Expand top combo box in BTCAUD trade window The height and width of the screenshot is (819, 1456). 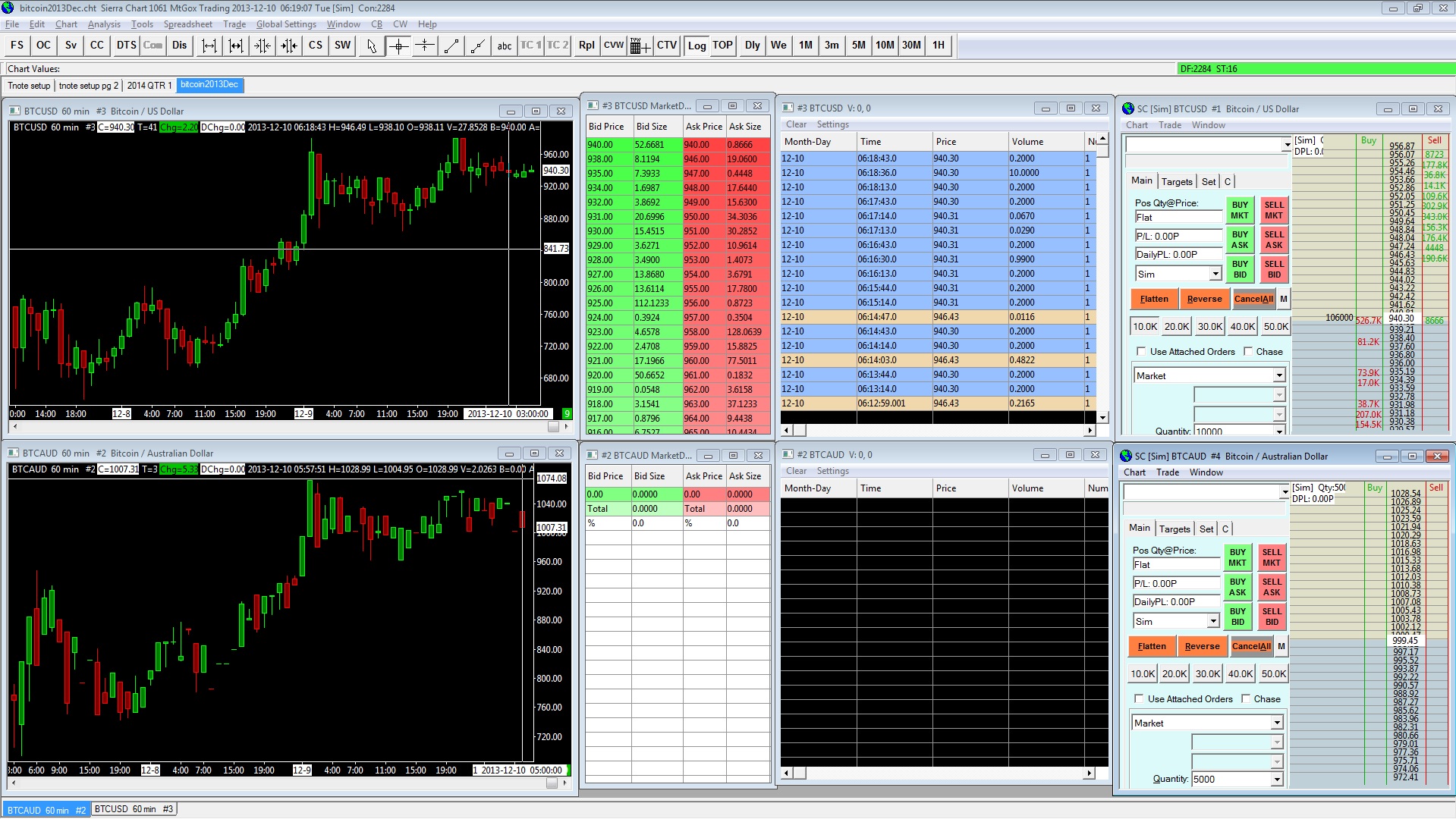point(1285,492)
